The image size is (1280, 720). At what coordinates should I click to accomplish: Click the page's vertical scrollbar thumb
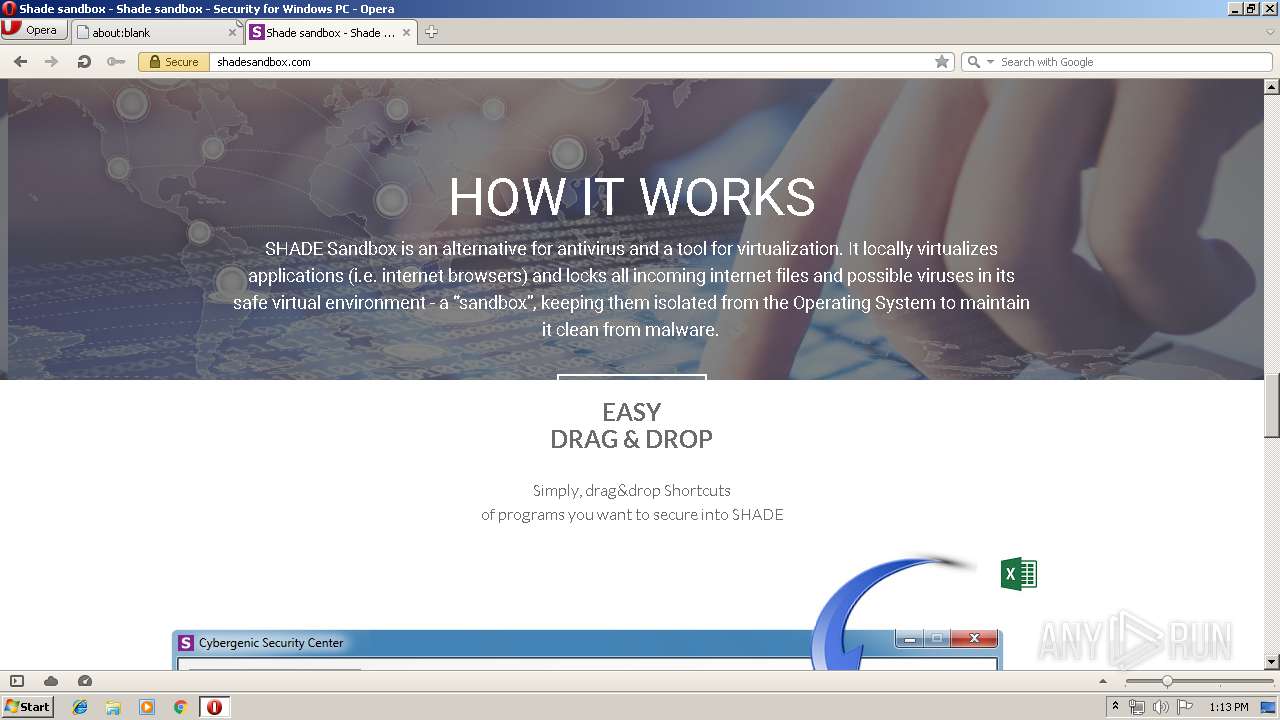pos(1272,405)
